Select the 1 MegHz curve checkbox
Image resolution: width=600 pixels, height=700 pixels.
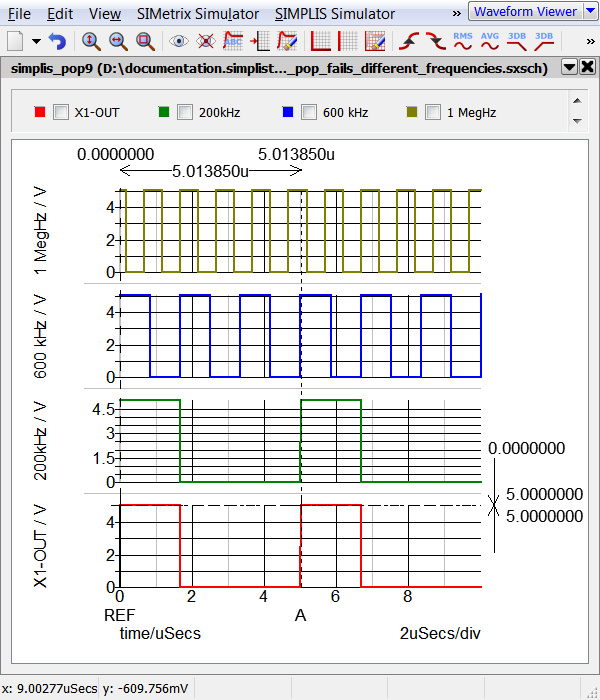[432, 112]
